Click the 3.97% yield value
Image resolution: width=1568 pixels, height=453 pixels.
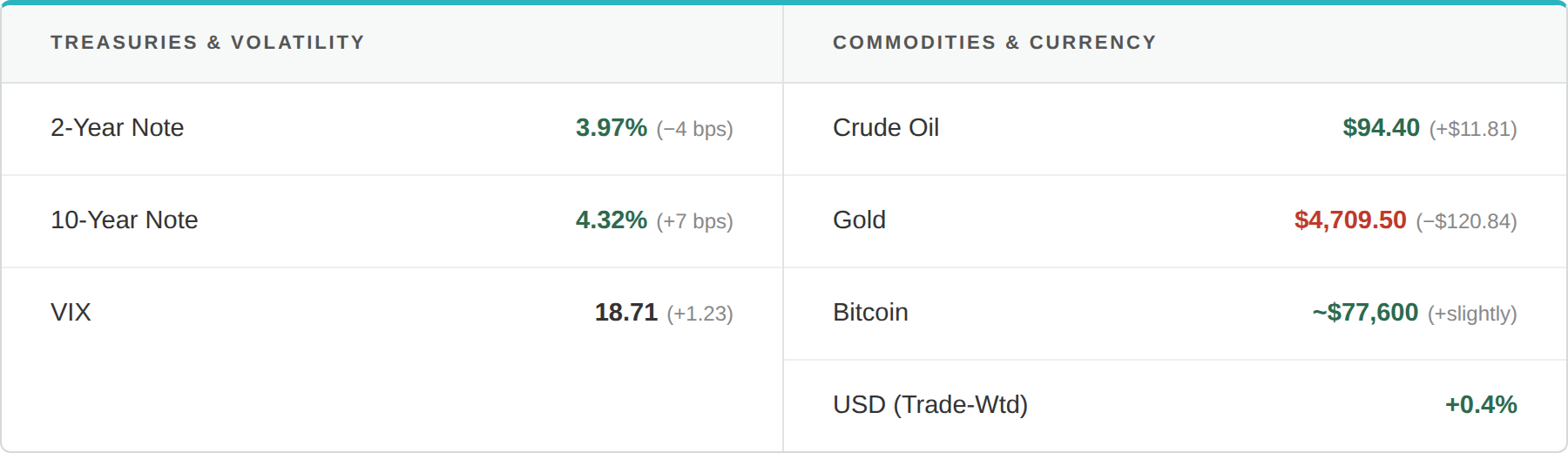[611, 128]
